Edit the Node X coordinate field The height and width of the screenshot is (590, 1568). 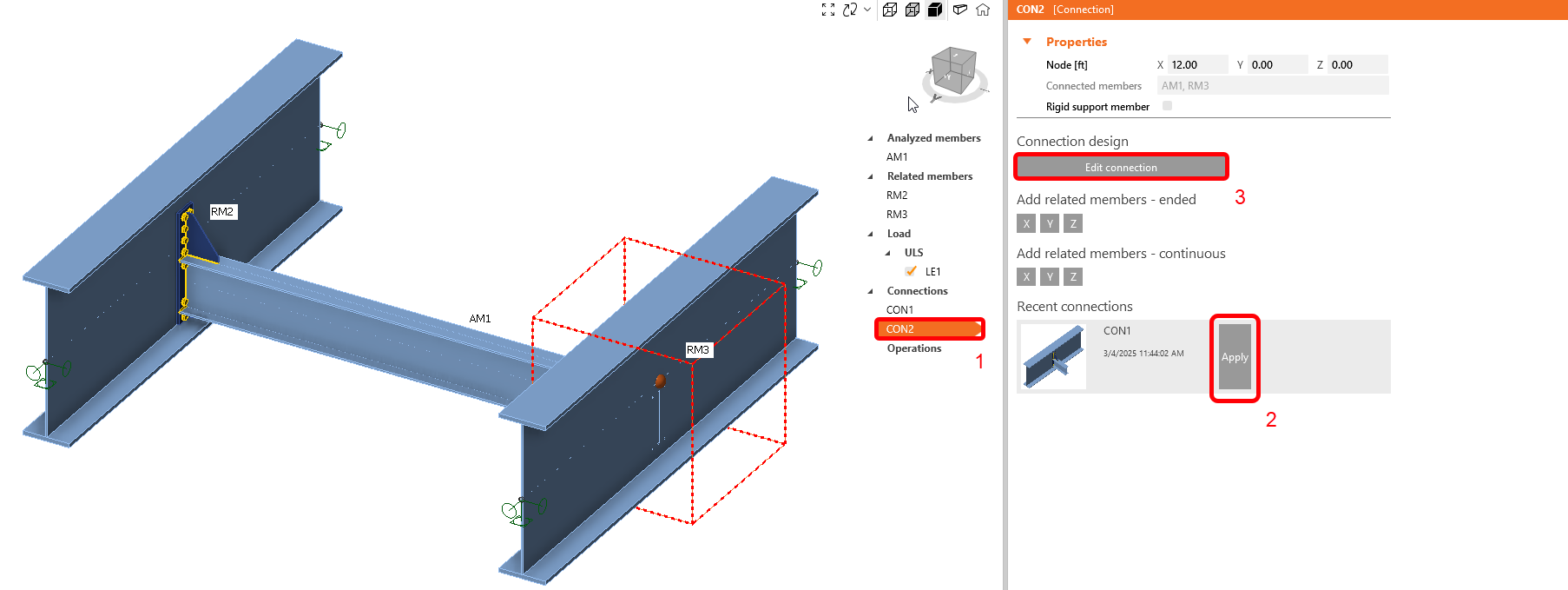click(x=1197, y=64)
